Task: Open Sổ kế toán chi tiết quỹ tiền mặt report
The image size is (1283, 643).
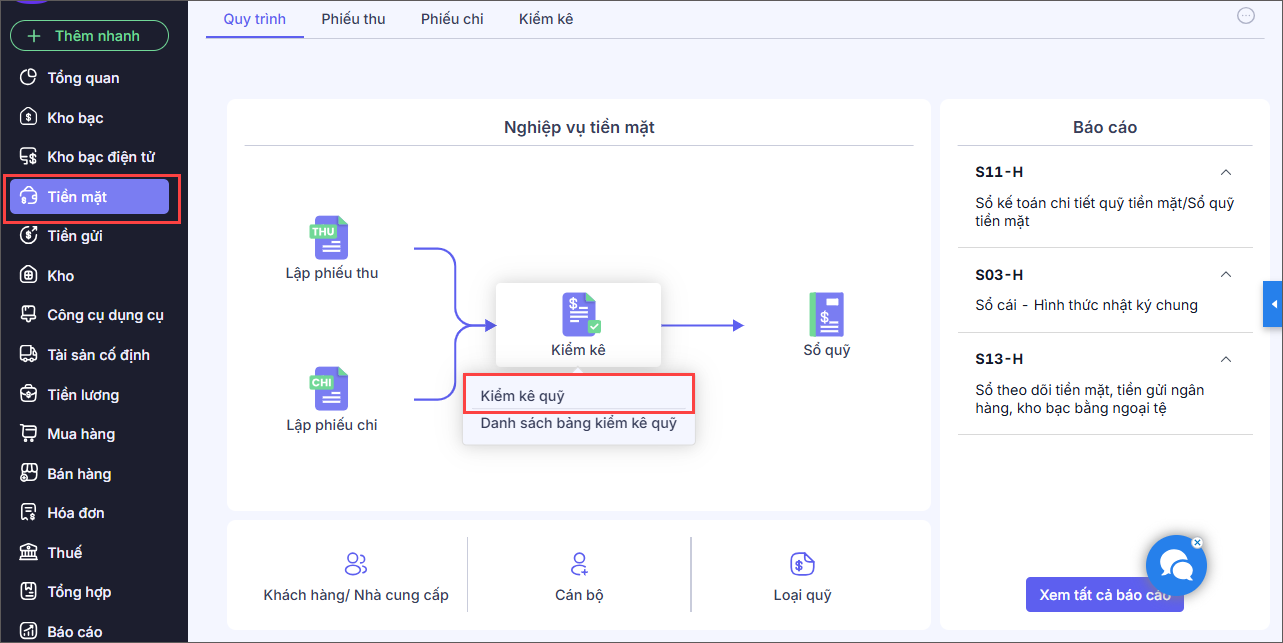Action: [x=1105, y=212]
